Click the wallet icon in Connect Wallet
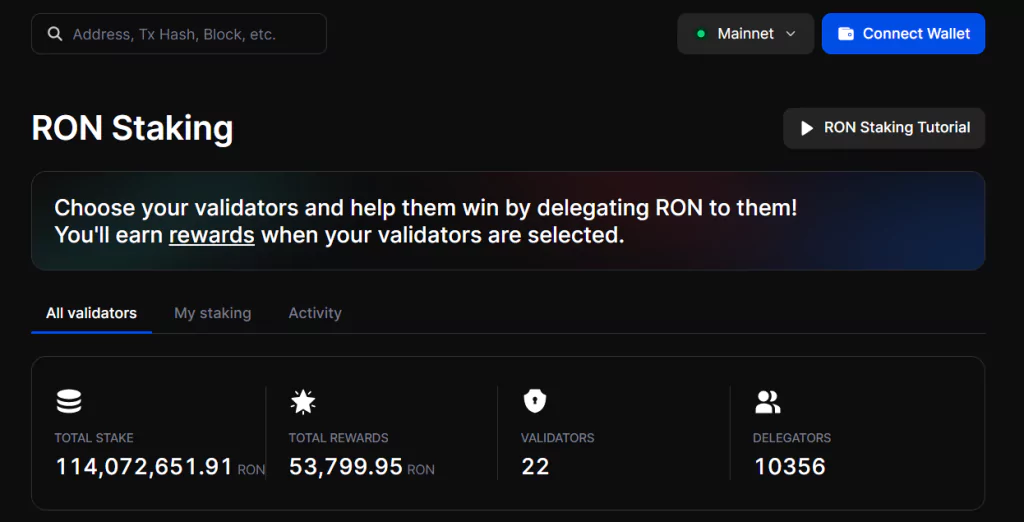1024x522 pixels. pos(846,34)
